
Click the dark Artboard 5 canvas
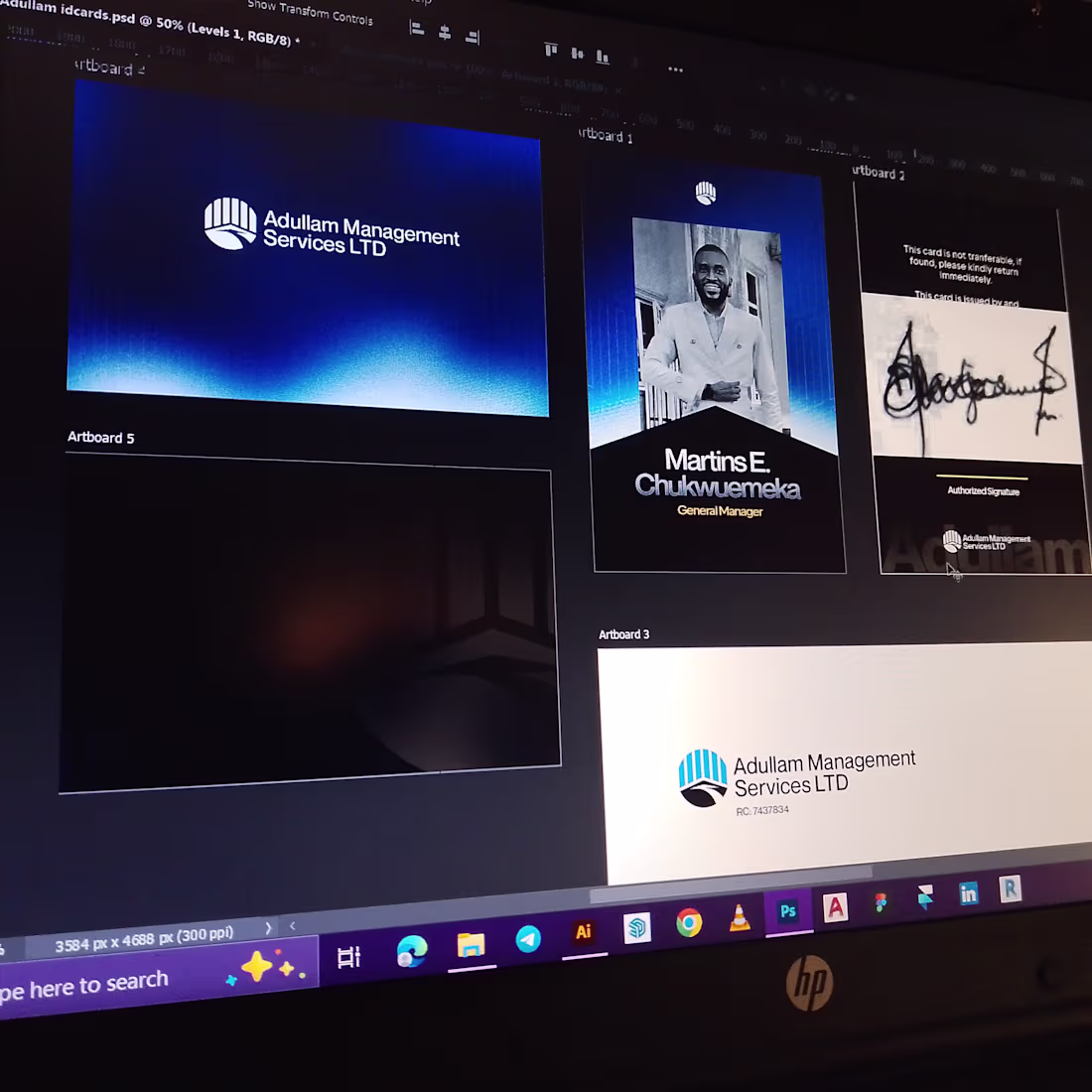click(x=309, y=619)
